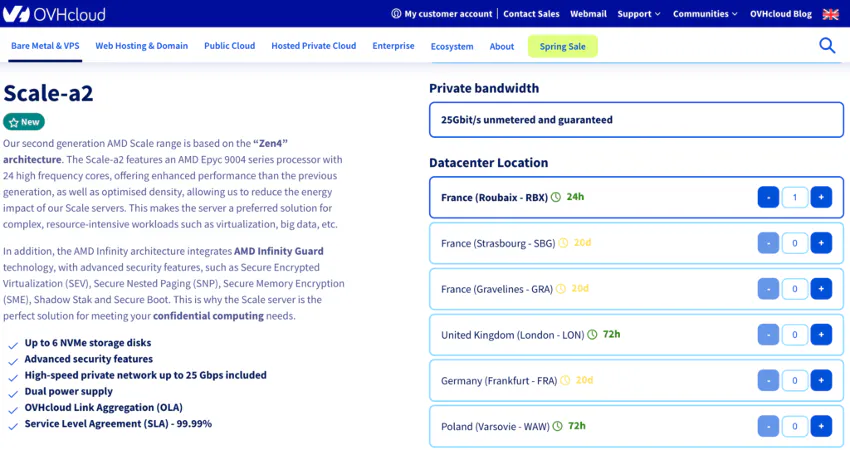This screenshot has height=450, width=850.
Task: Open Hosted Private Cloud menu
Action: pos(313,46)
